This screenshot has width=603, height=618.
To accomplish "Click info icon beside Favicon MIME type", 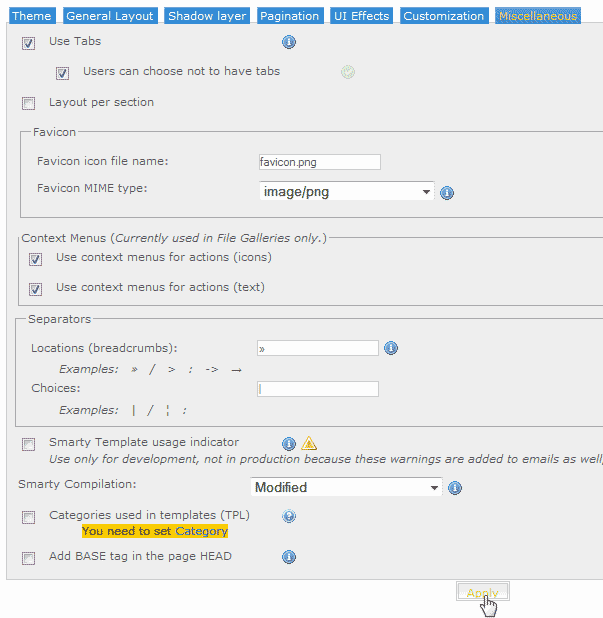I will 447,193.
